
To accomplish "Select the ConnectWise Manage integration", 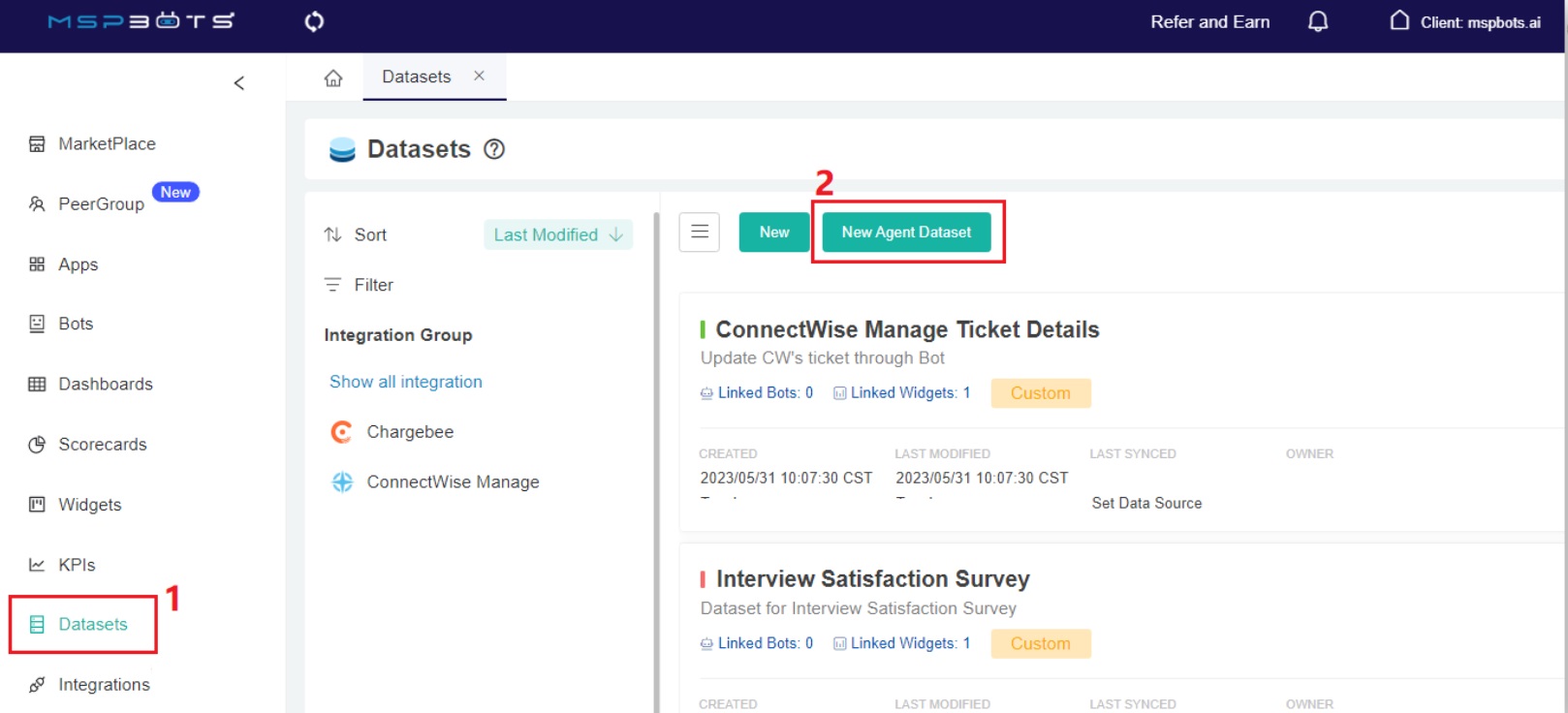I will [452, 482].
